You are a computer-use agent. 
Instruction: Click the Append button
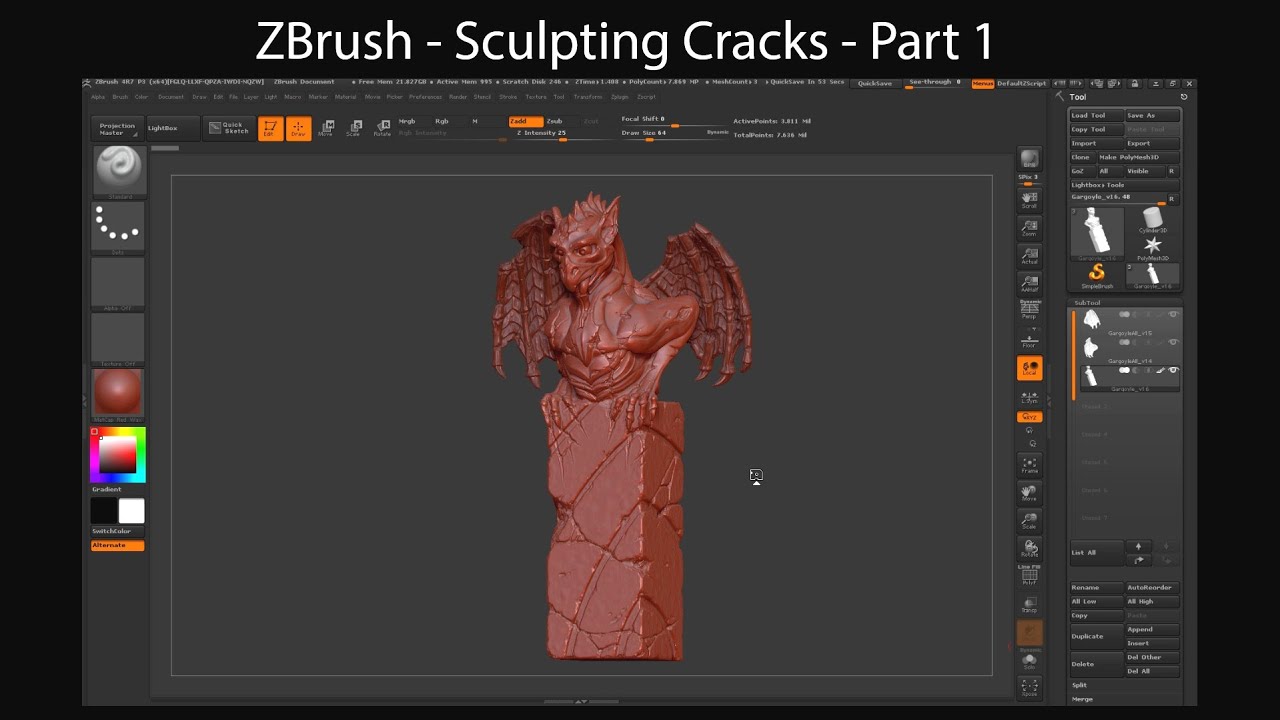[x=1153, y=629]
